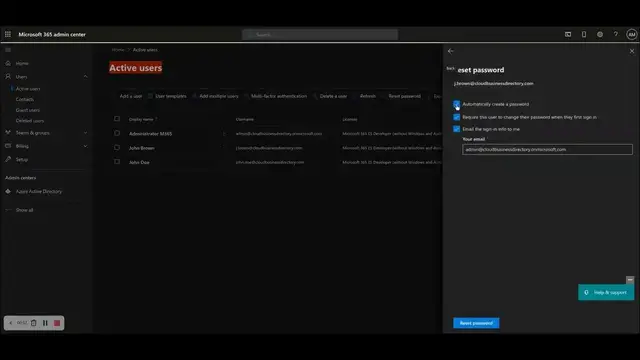This screenshot has width=640, height=360.
Task: Expand the Teams & groups chevron
Action: (85, 133)
